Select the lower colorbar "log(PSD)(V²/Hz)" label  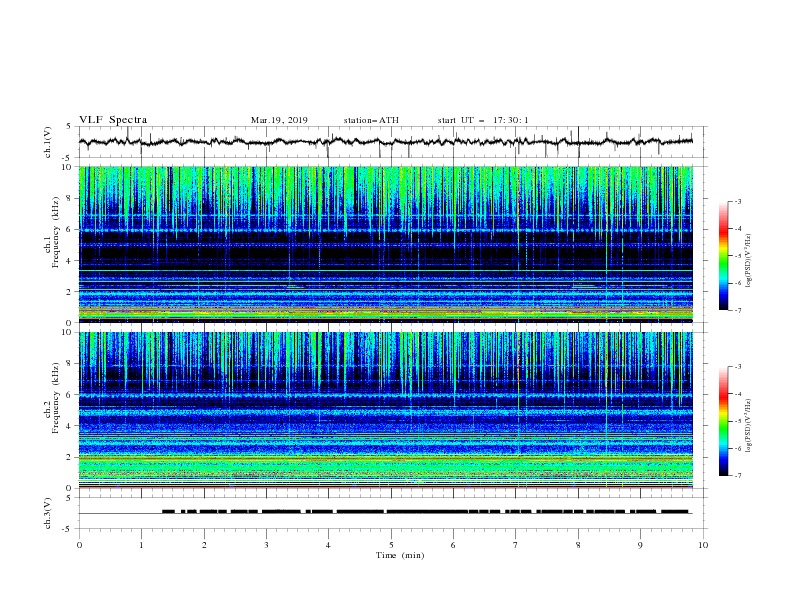[748, 426]
